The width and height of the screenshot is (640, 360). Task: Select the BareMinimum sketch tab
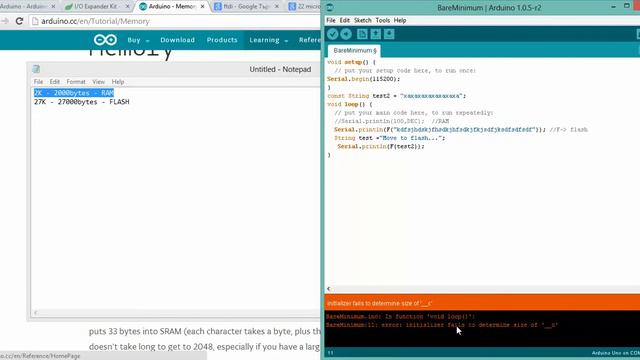point(354,50)
